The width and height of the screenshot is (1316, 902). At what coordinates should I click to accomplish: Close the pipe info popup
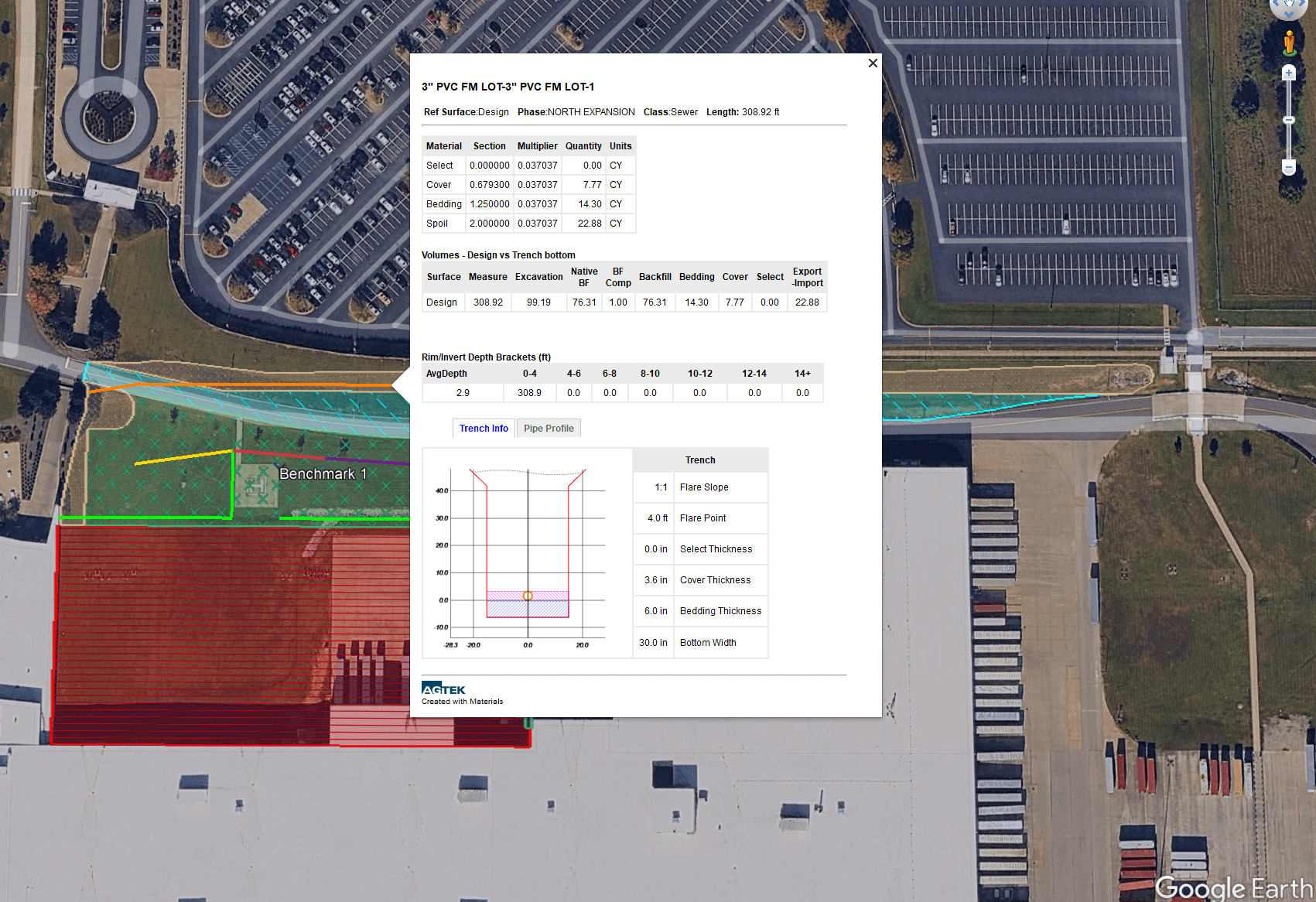coord(873,63)
